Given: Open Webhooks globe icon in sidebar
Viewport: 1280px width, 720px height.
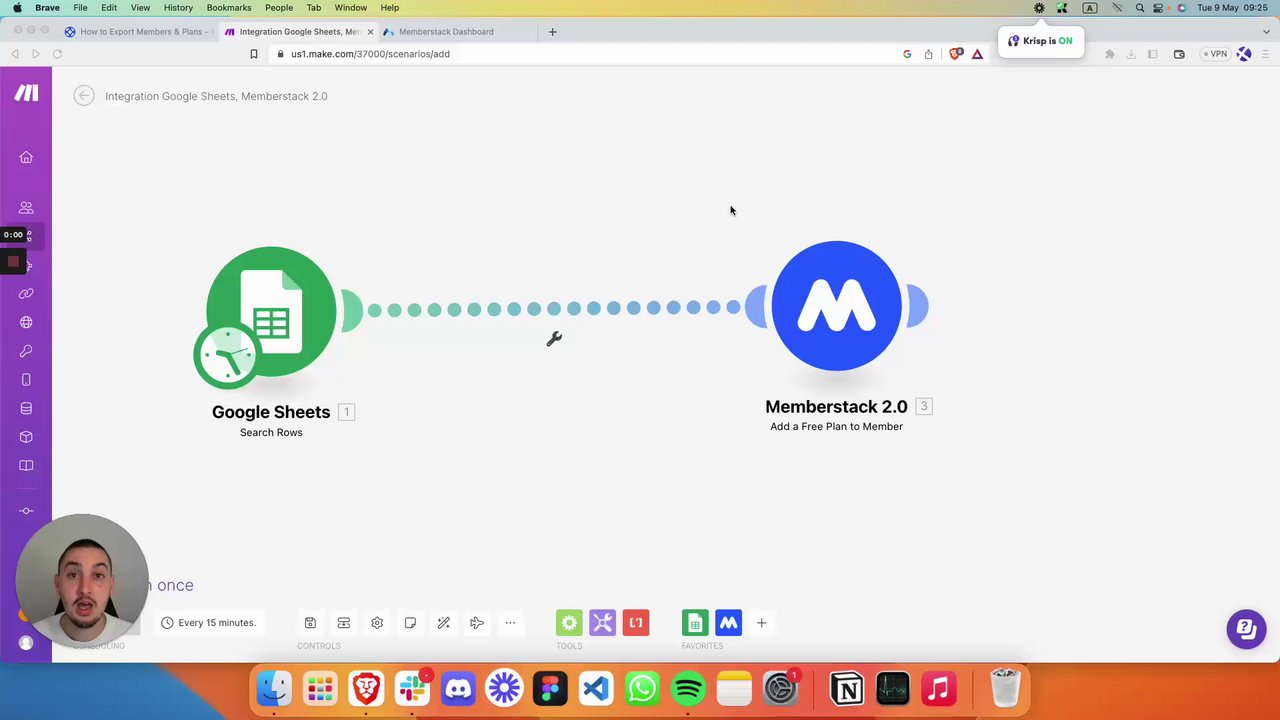Looking at the screenshot, I should (x=26, y=322).
